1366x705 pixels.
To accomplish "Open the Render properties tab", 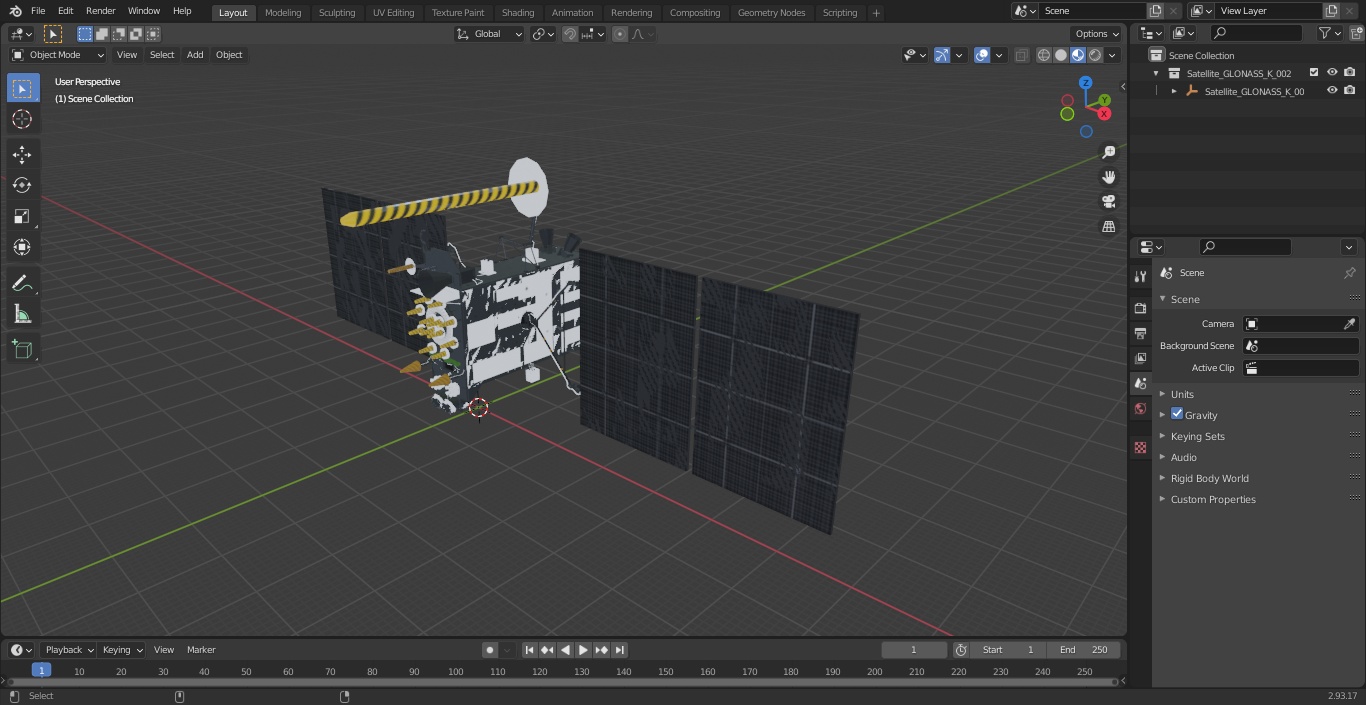I will click(x=1140, y=308).
